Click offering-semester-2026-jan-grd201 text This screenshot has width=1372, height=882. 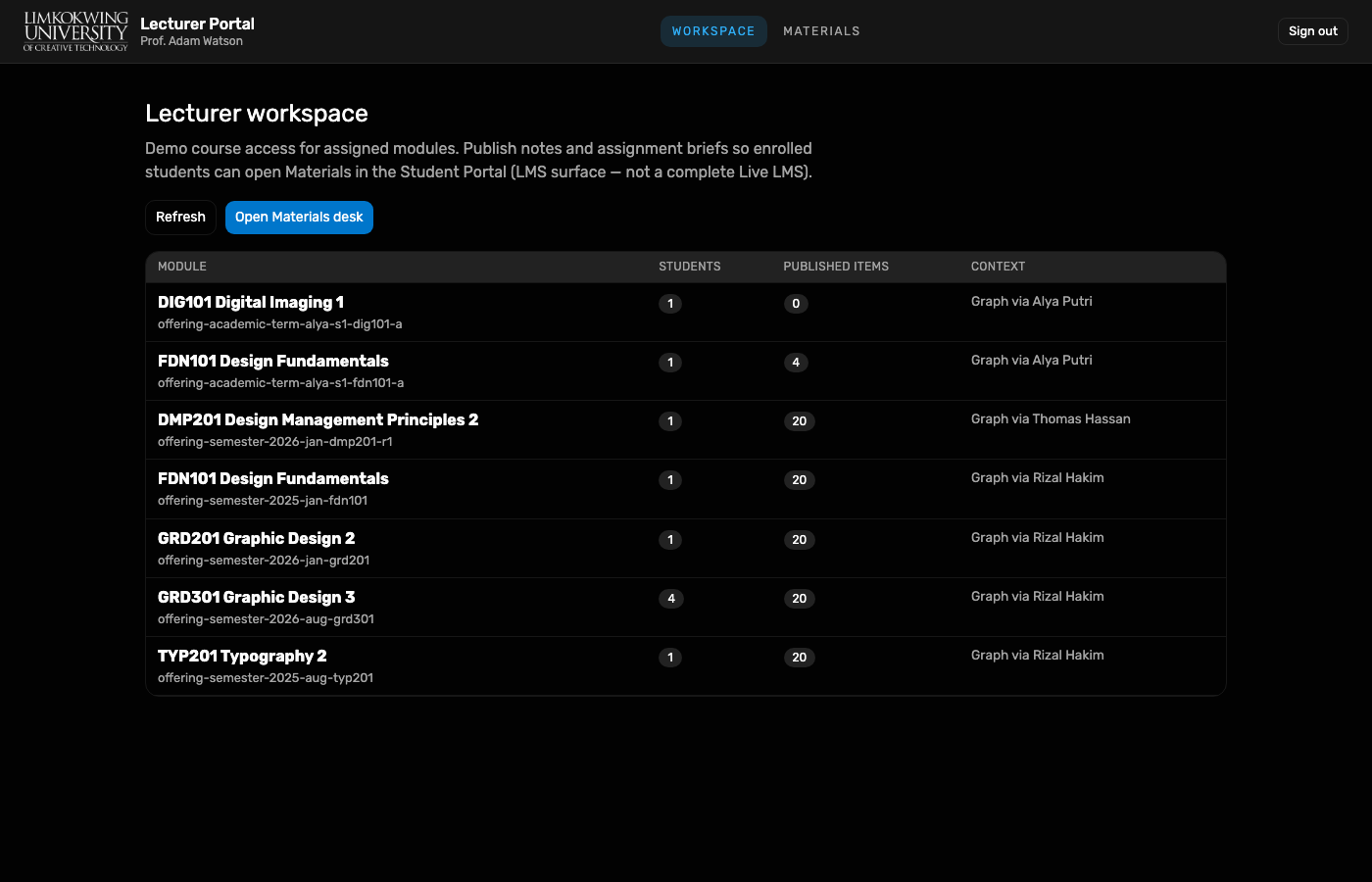264,561
